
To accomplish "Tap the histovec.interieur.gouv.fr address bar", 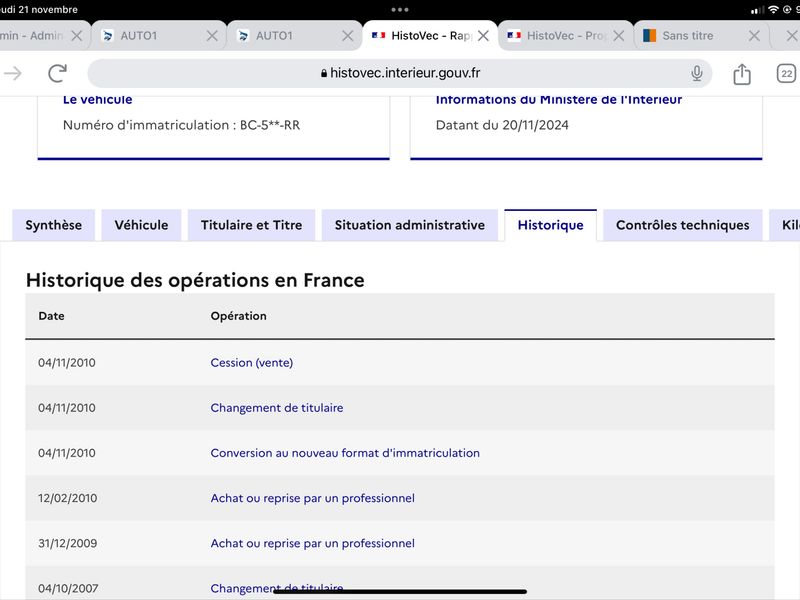I will [x=399, y=73].
